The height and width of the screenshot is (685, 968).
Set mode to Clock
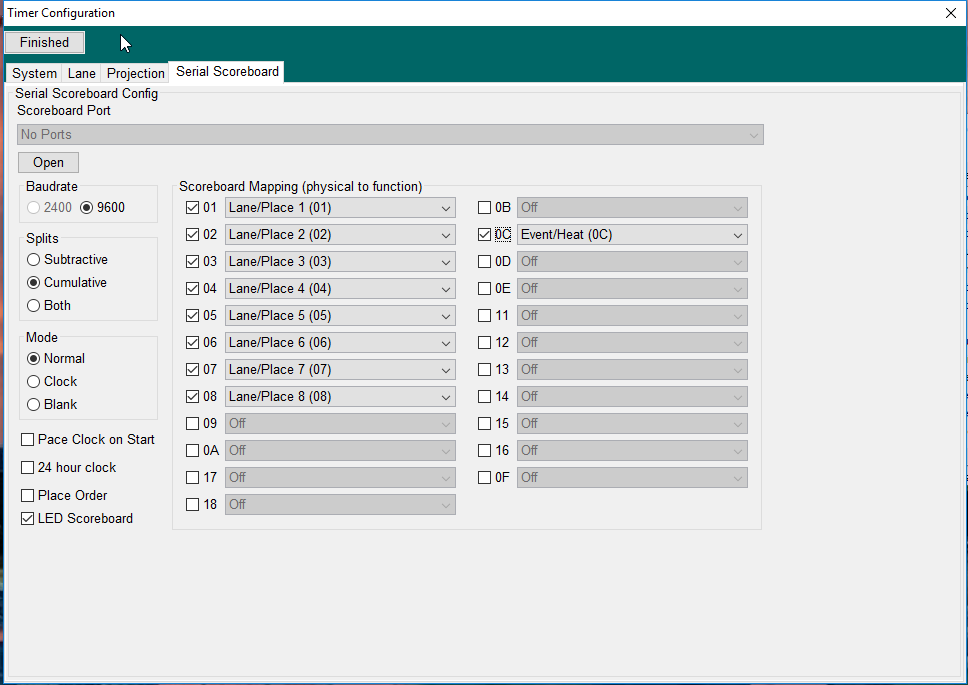tap(34, 382)
